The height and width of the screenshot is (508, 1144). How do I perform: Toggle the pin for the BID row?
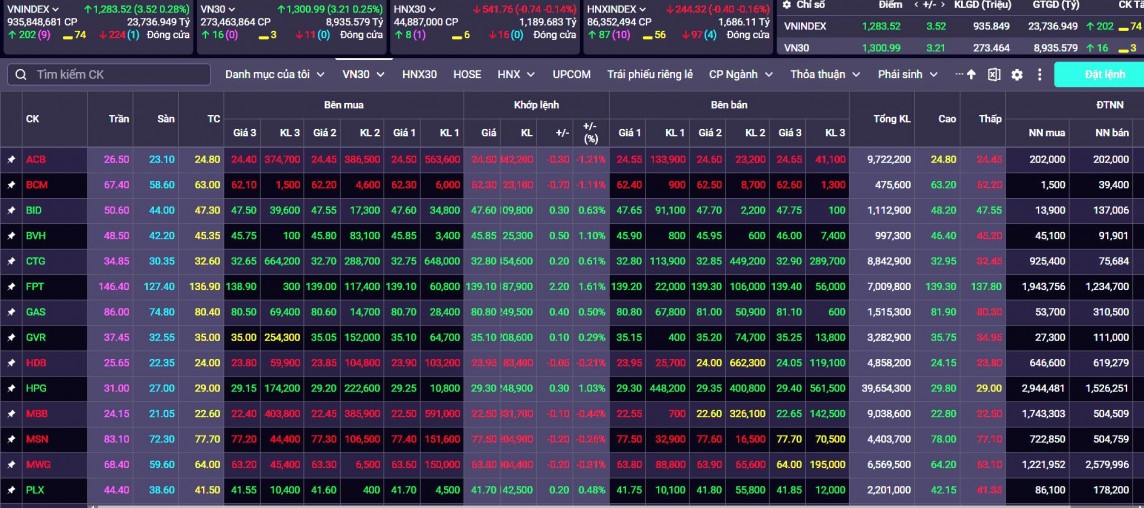11,210
